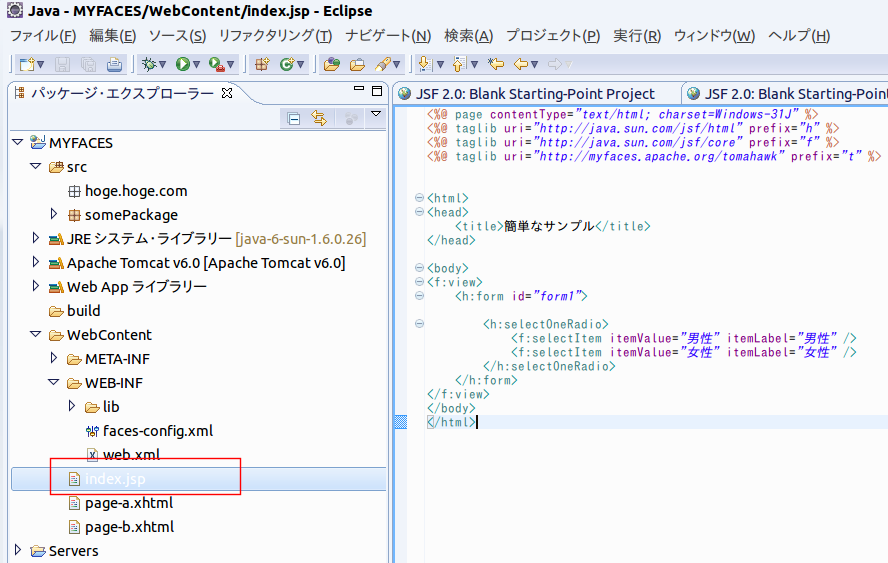Open Back history dropdown arrow
Viewport: 888px width, 563px height.
534,65
